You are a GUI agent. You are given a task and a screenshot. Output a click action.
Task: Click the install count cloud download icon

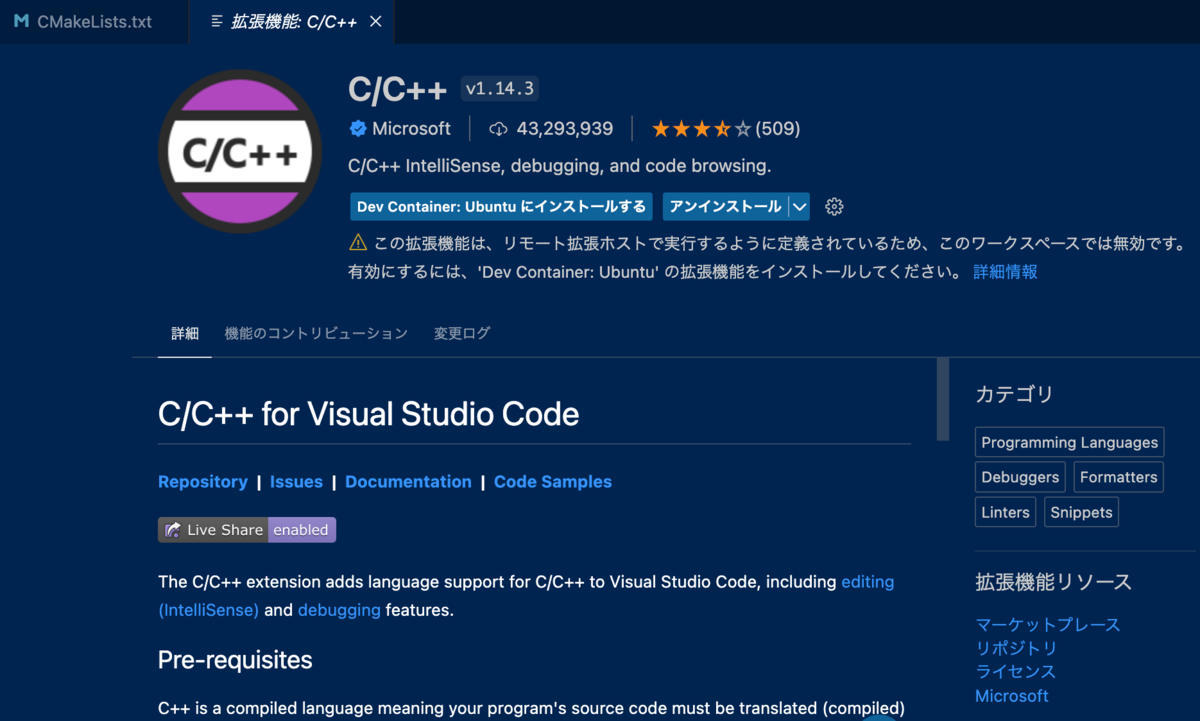click(x=498, y=129)
